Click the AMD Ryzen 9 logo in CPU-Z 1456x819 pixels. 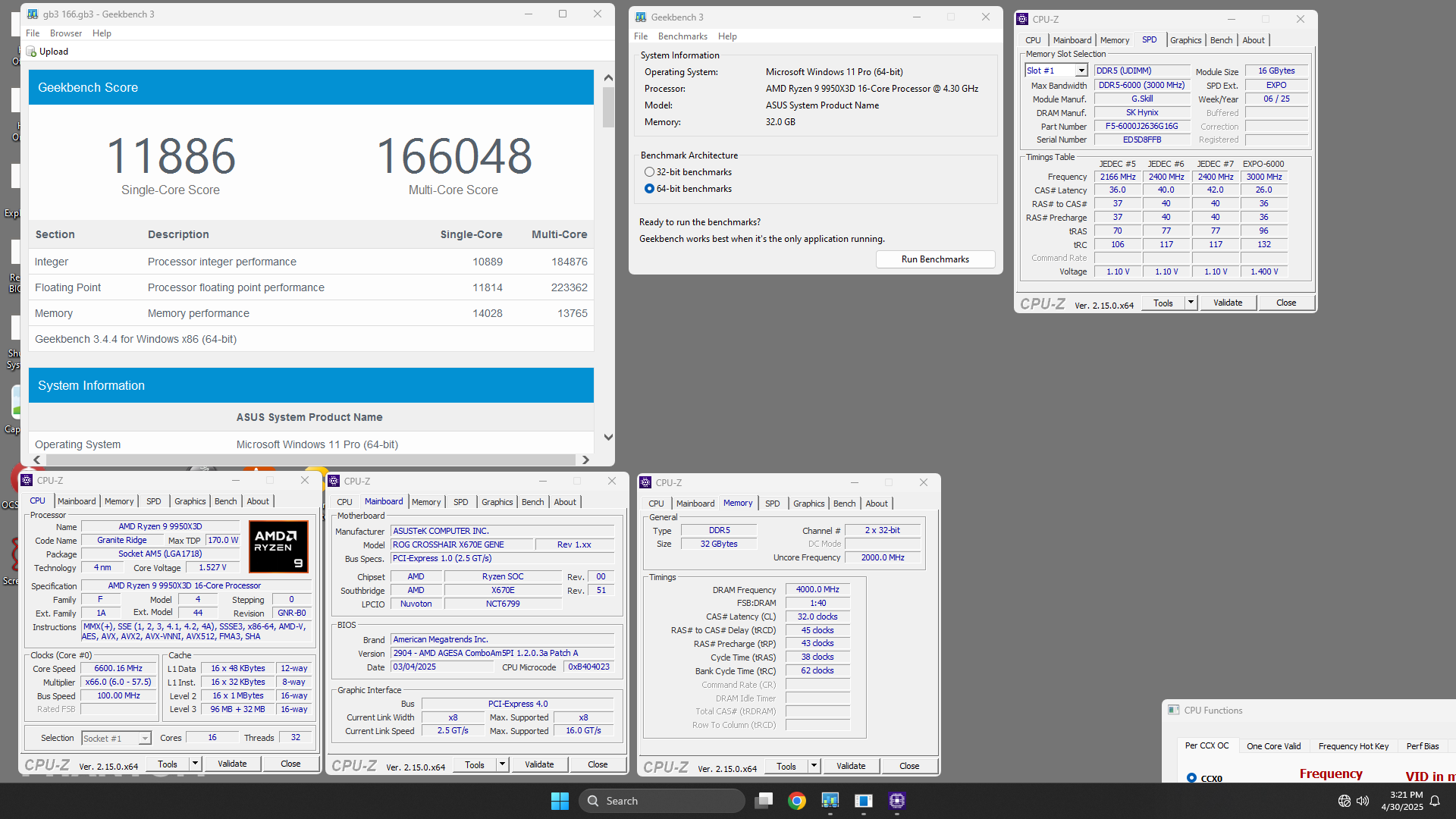(278, 546)
